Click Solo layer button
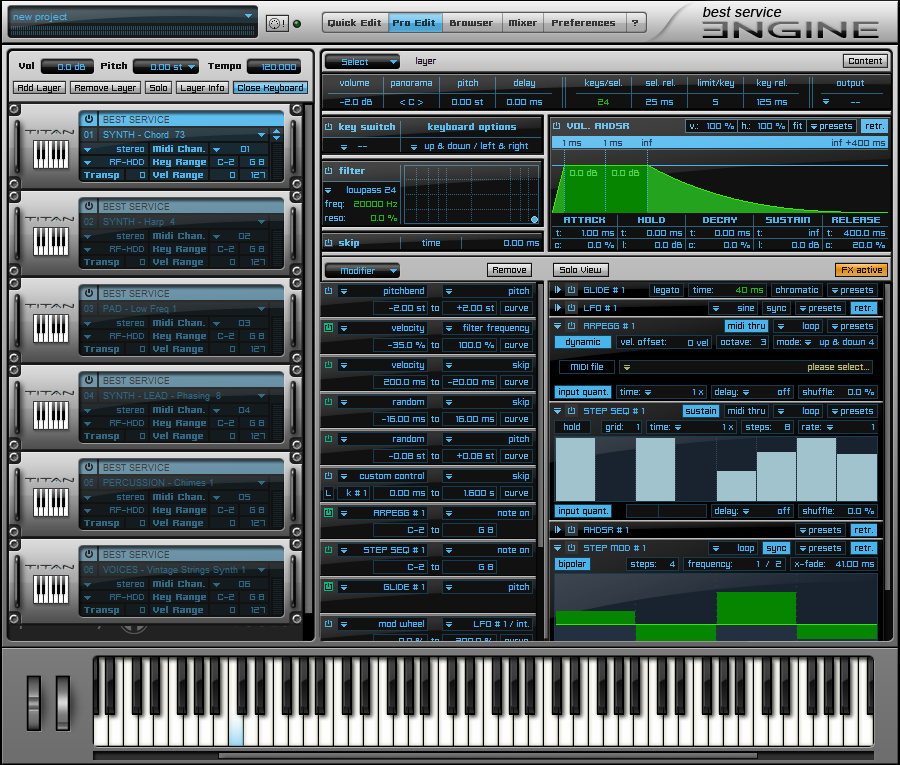900x765 pixels. (x=158, y=88)
